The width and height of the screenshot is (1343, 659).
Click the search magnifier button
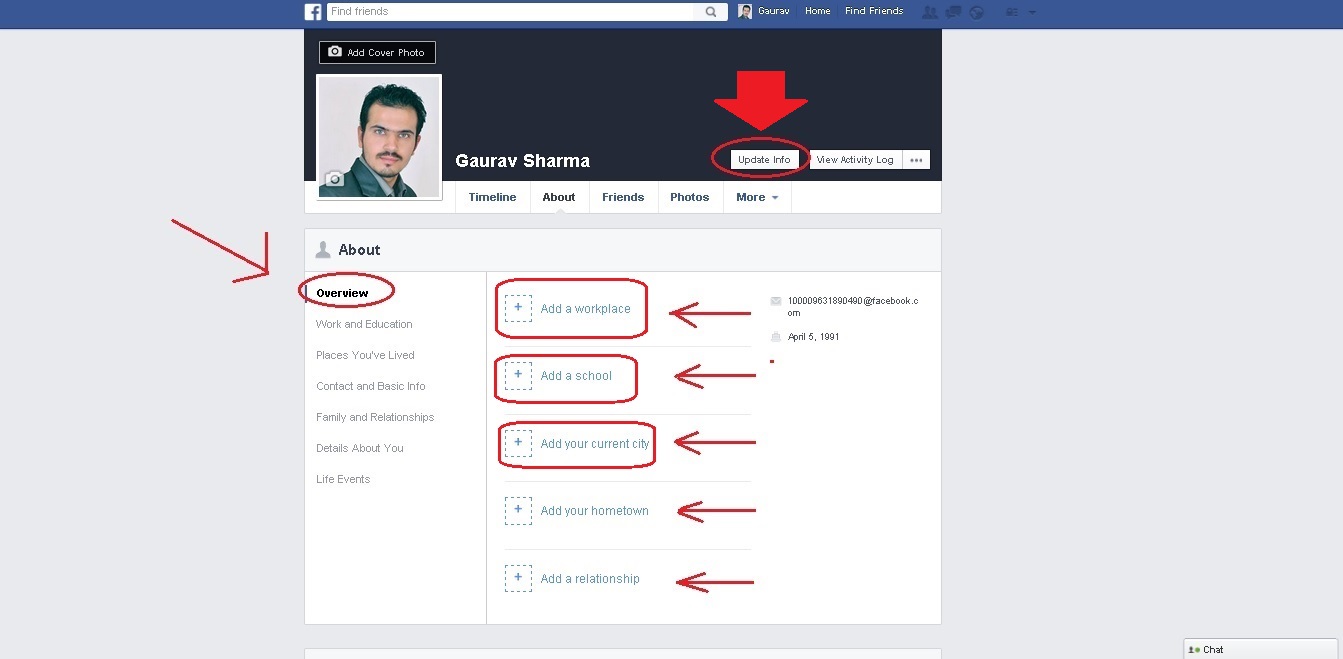coord(711,12)
